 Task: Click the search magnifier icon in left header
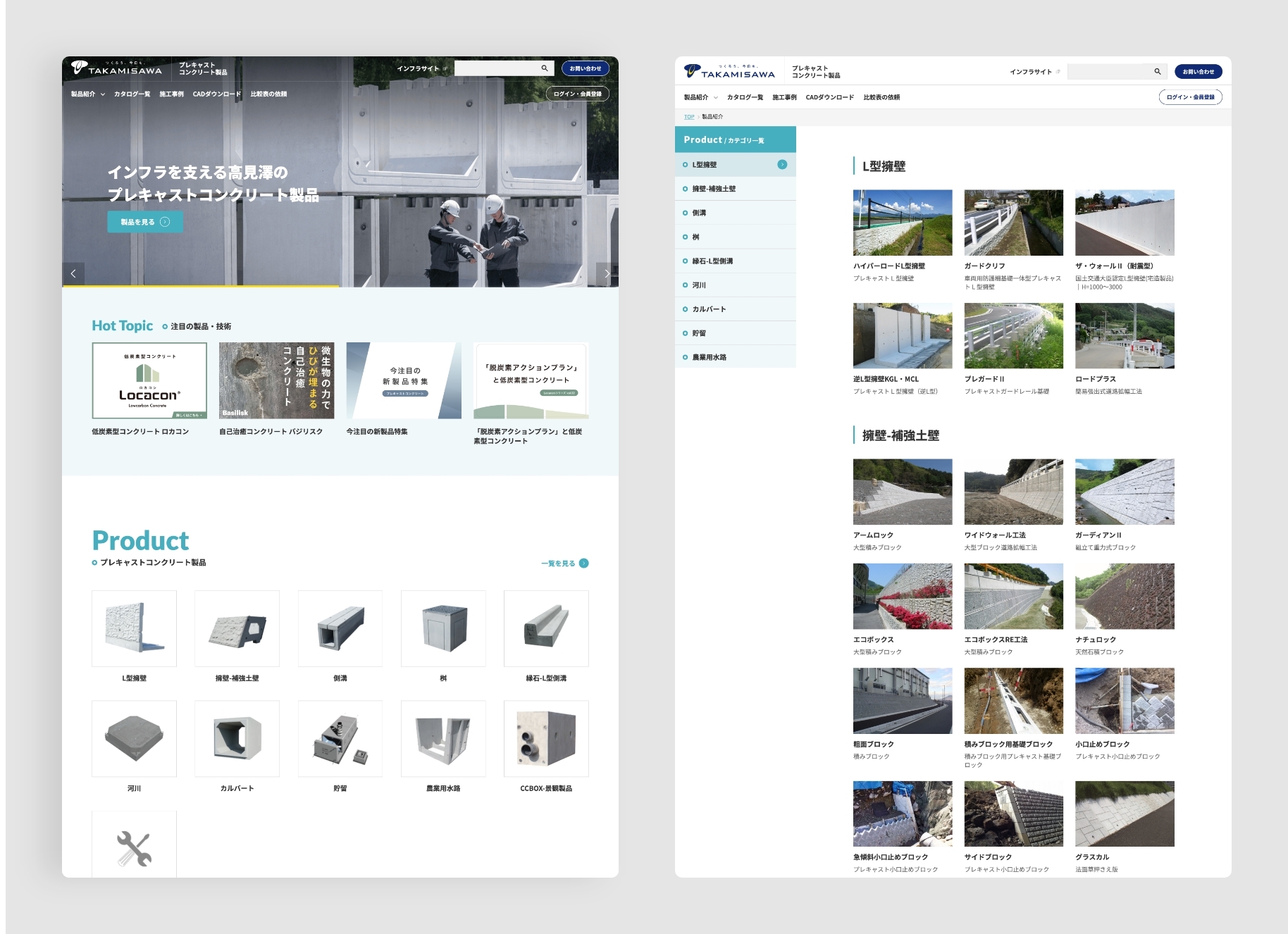(x=544, y=68)
